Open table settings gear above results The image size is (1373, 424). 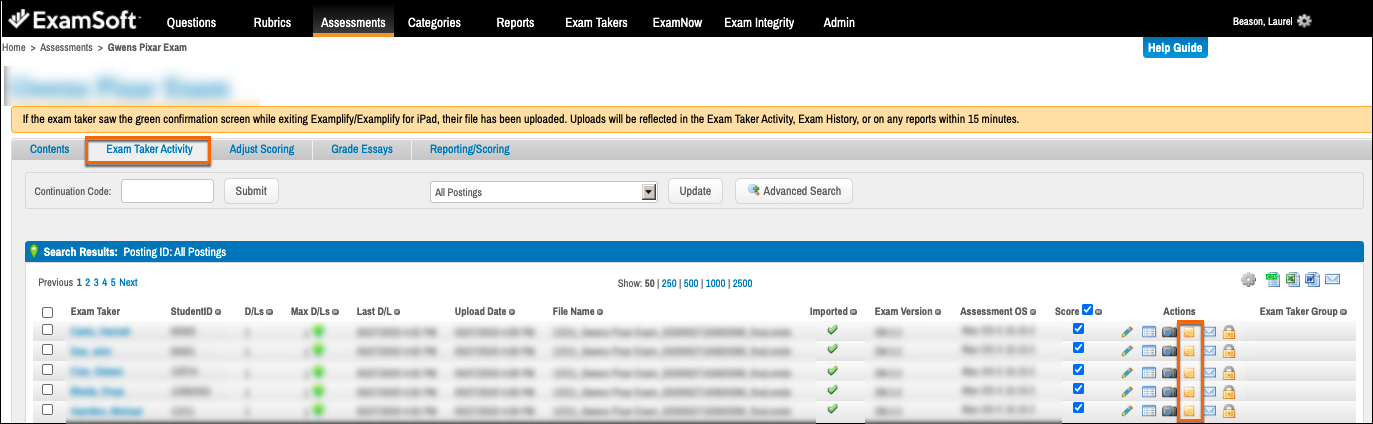[x=1248, y=280]
